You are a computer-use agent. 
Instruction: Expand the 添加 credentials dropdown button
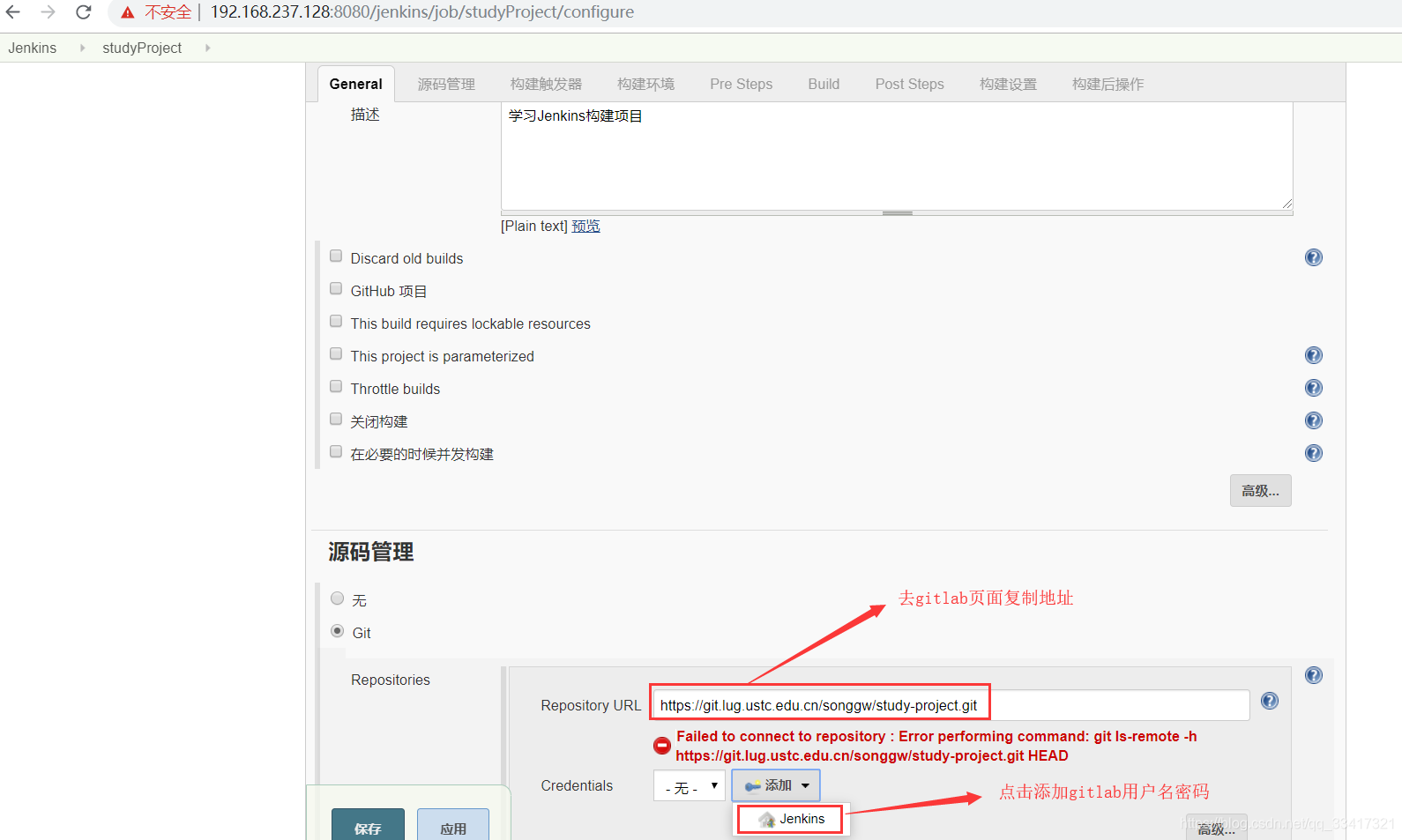pyautogui.click(x=776, y=785)
